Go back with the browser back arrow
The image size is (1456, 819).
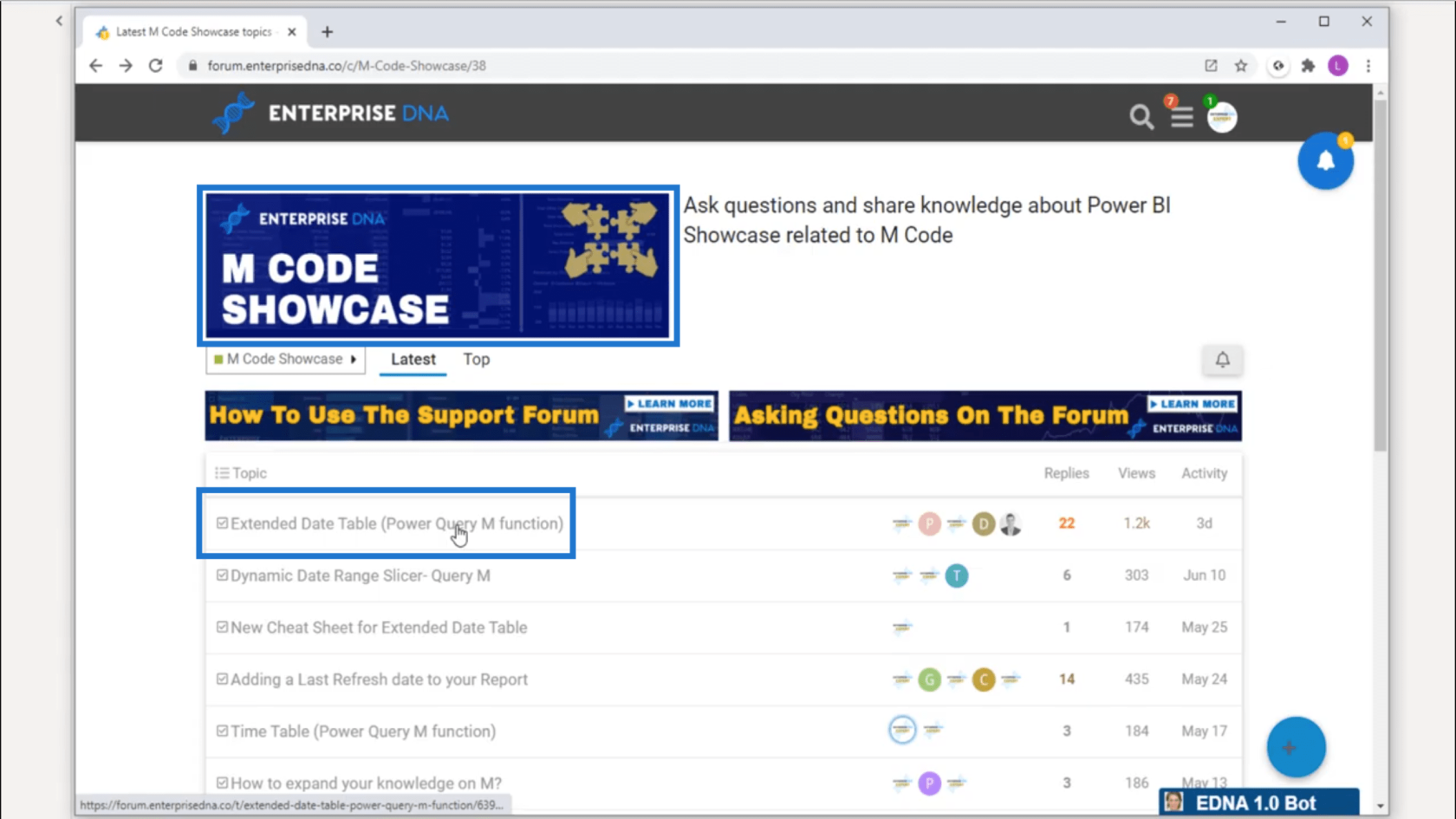(95, 65)
